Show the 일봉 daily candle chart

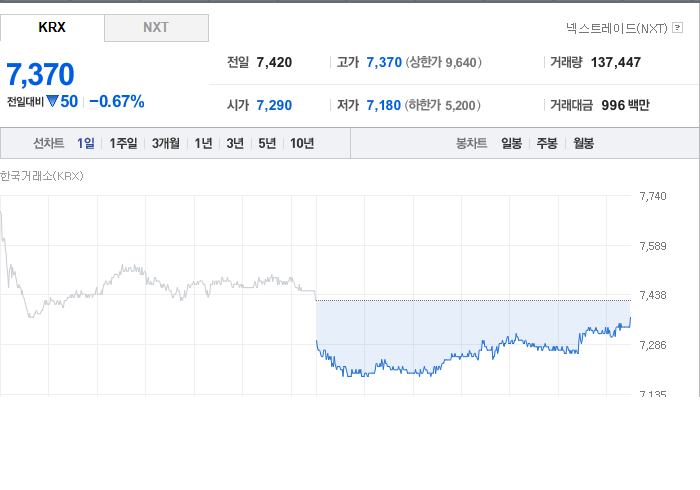click(511, 143)
